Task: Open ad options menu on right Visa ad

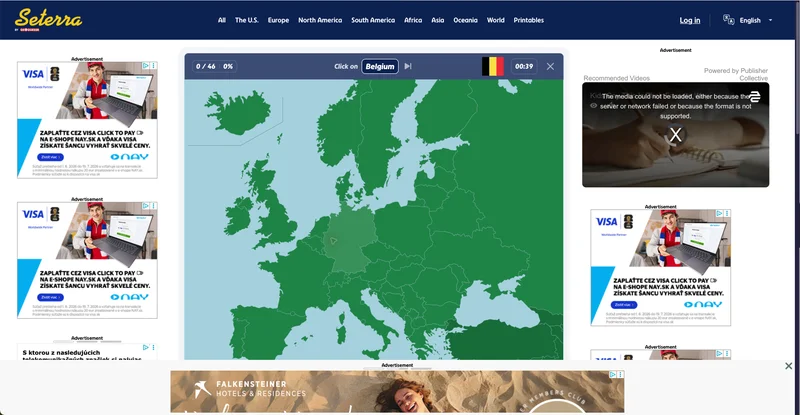Action: [727, 213]
